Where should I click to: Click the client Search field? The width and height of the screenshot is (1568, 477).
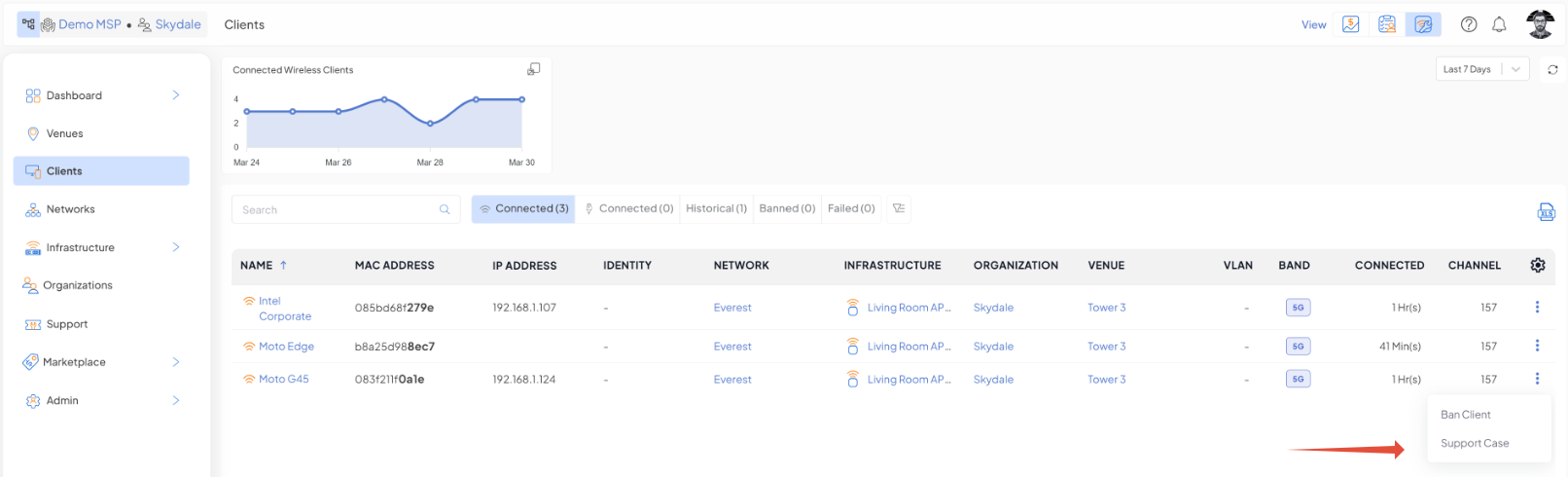345,209
